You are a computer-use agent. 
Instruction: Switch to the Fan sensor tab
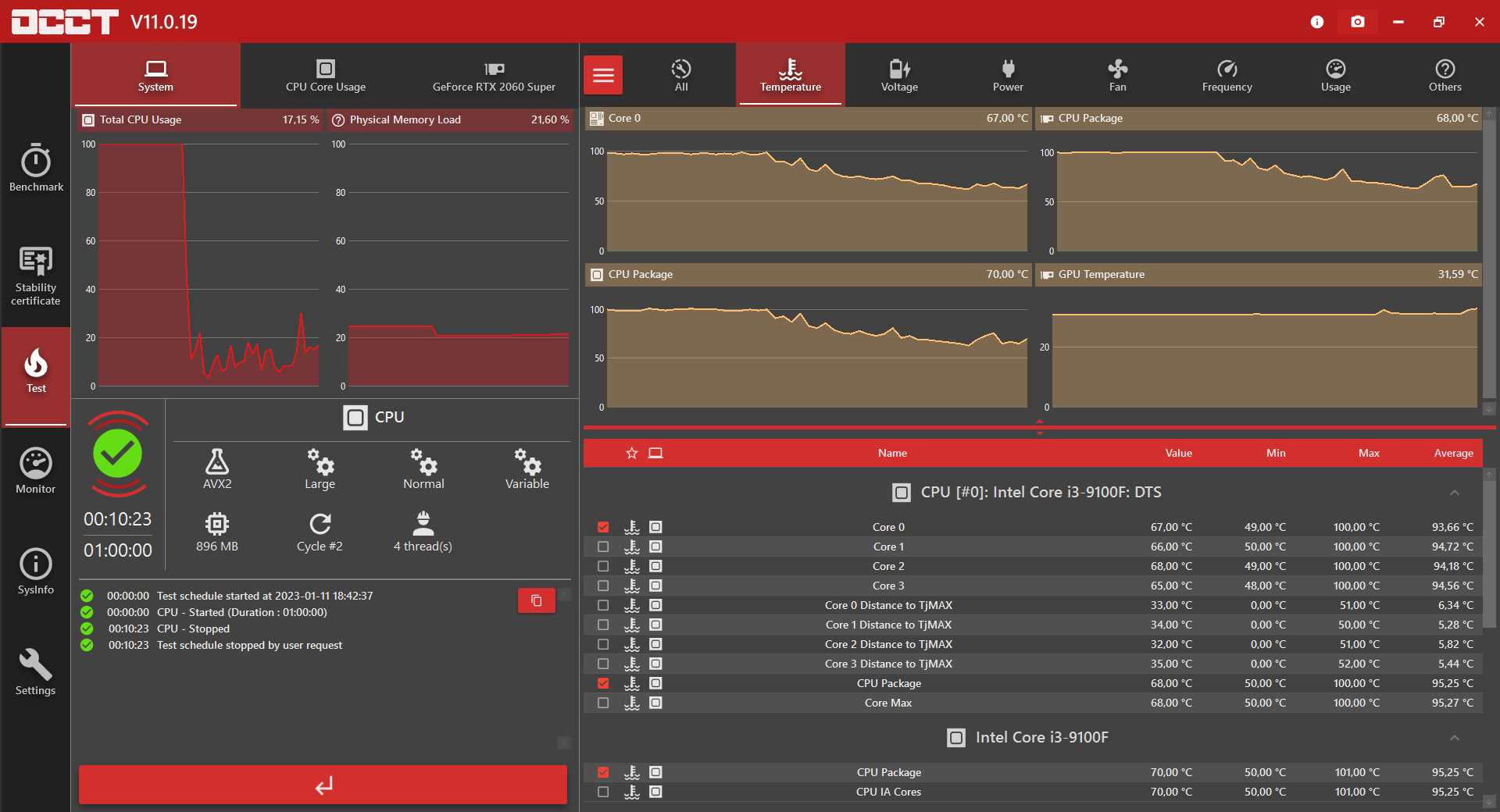click(1117, 75)
